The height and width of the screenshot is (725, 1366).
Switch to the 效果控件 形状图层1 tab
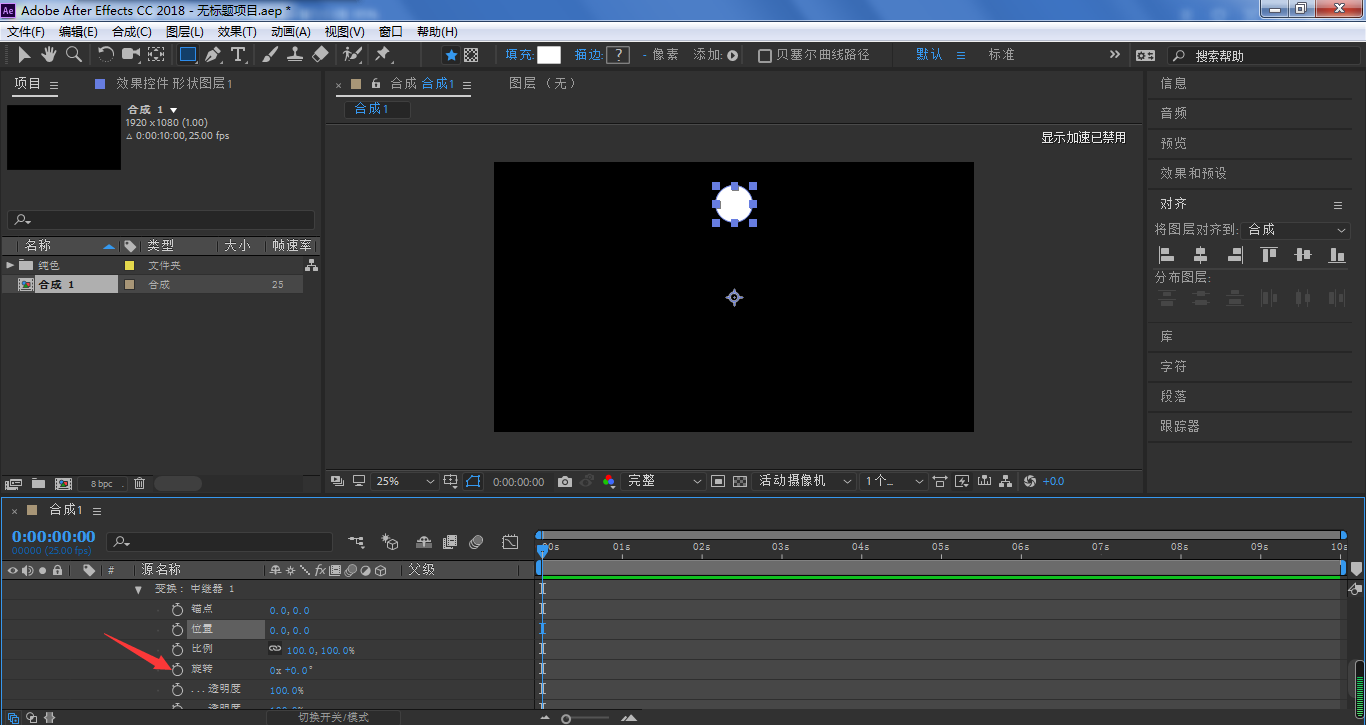click(173, 84)
